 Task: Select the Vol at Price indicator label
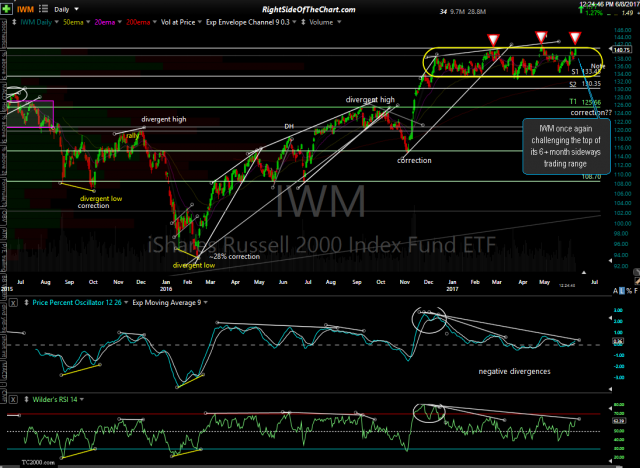click(x=178, y=22)
